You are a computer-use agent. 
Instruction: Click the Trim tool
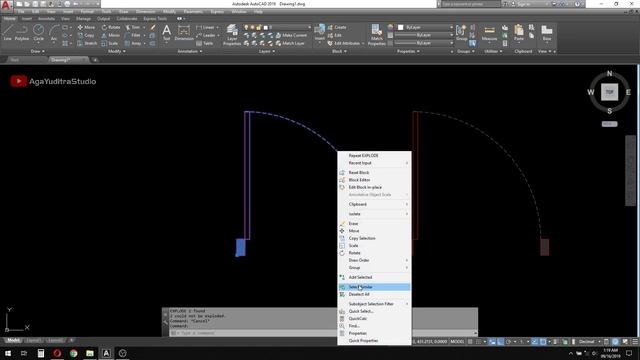click(133, 27)
